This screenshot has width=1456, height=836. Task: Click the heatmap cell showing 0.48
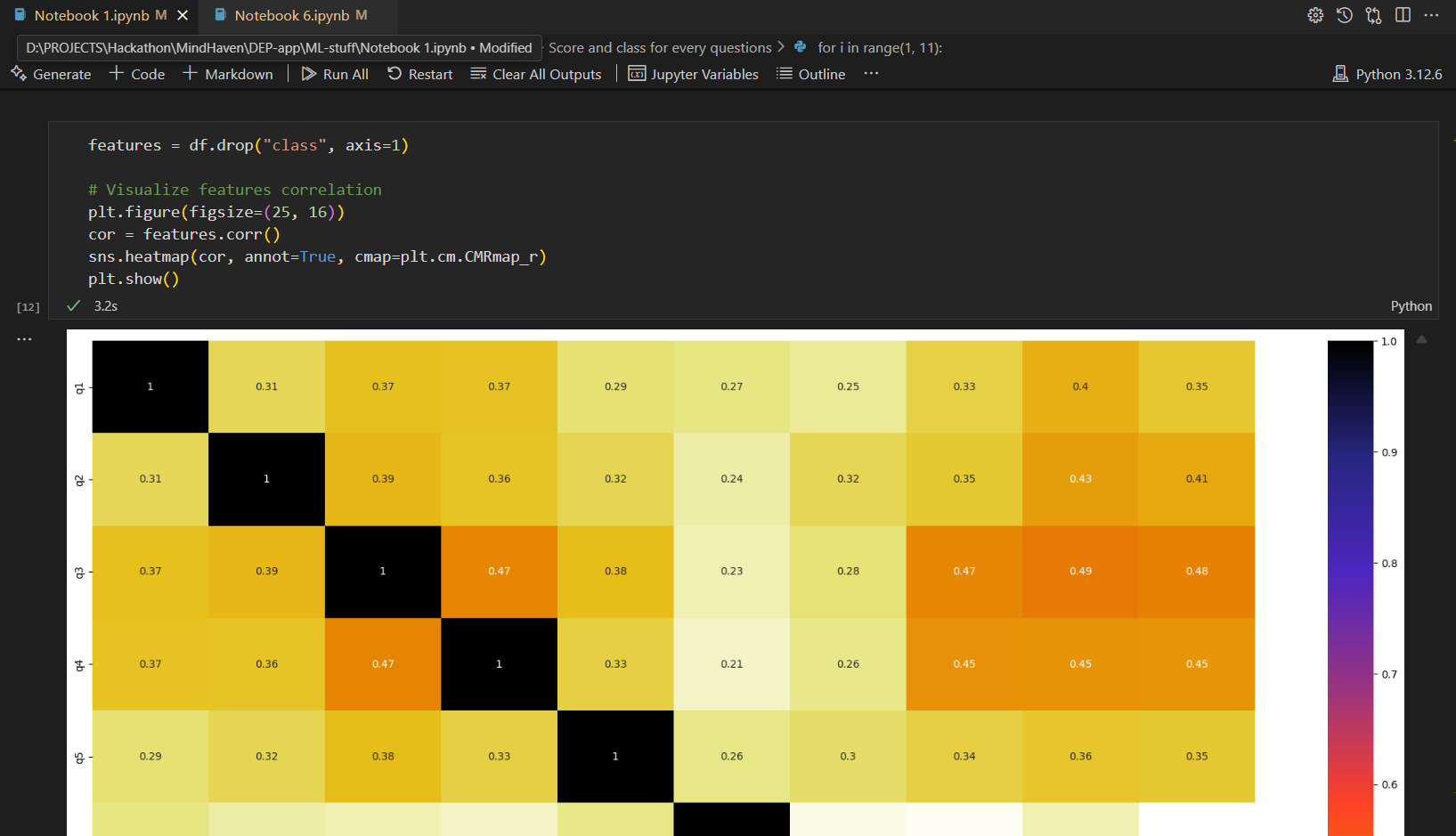coord(1197,572)
